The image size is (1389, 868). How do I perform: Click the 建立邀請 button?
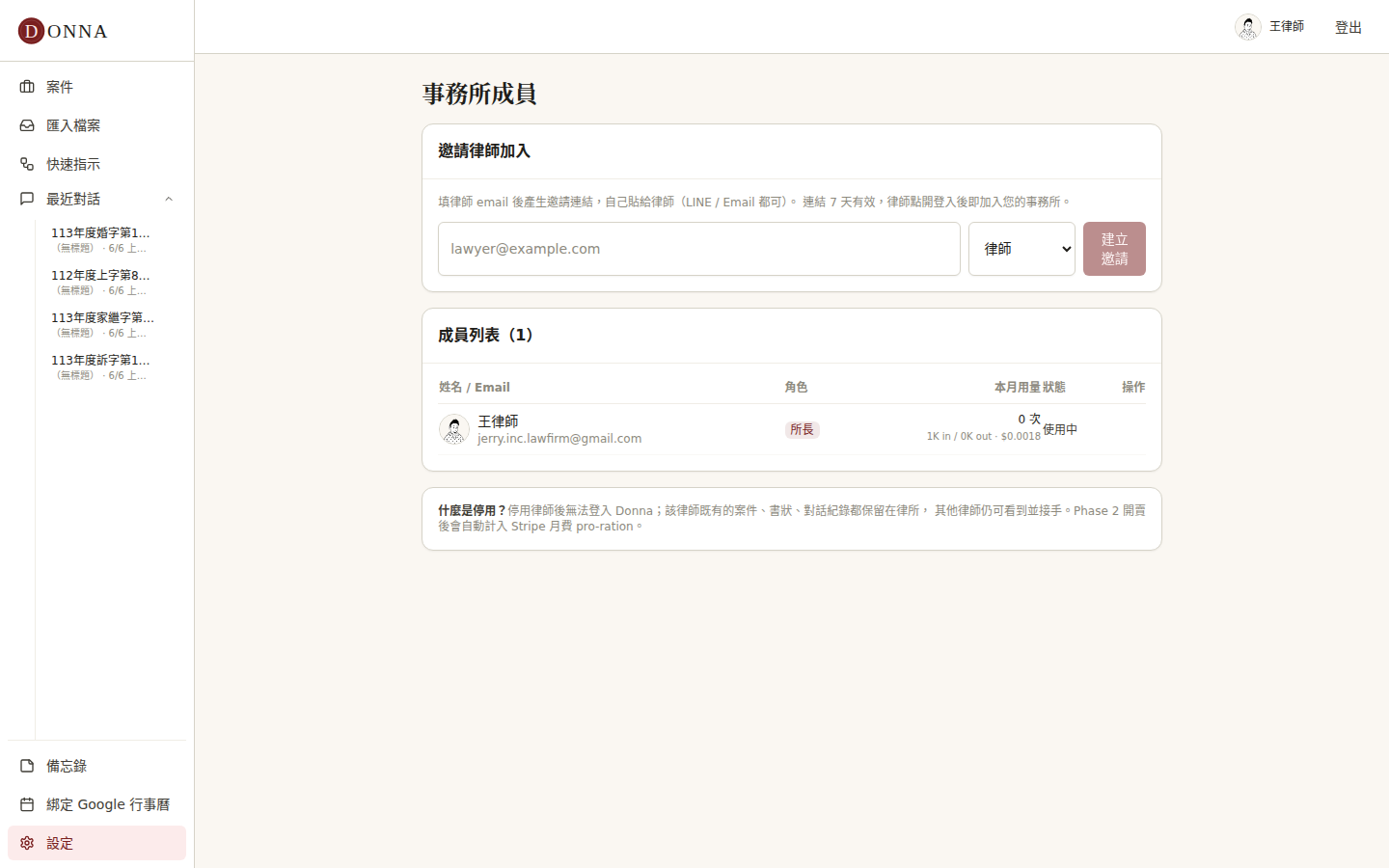[1114, 249]
